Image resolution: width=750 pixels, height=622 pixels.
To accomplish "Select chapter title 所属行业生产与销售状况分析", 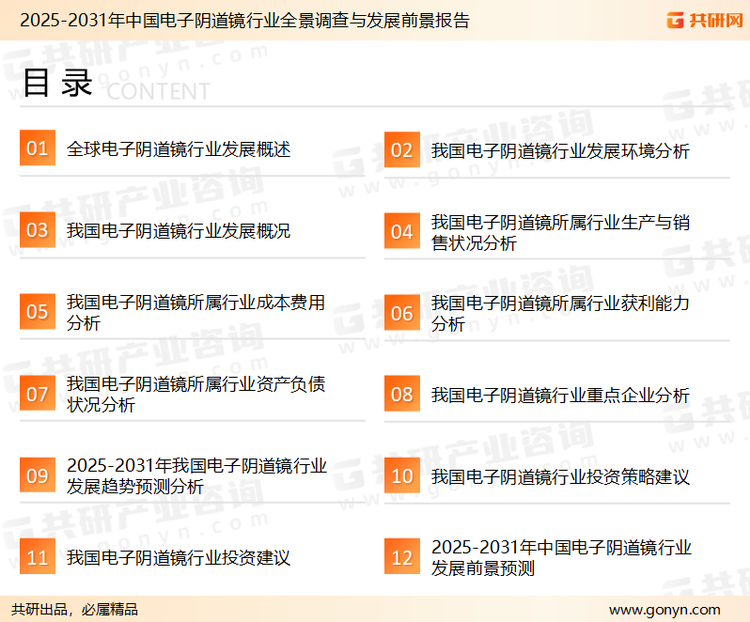I will [x=560, y=233].
